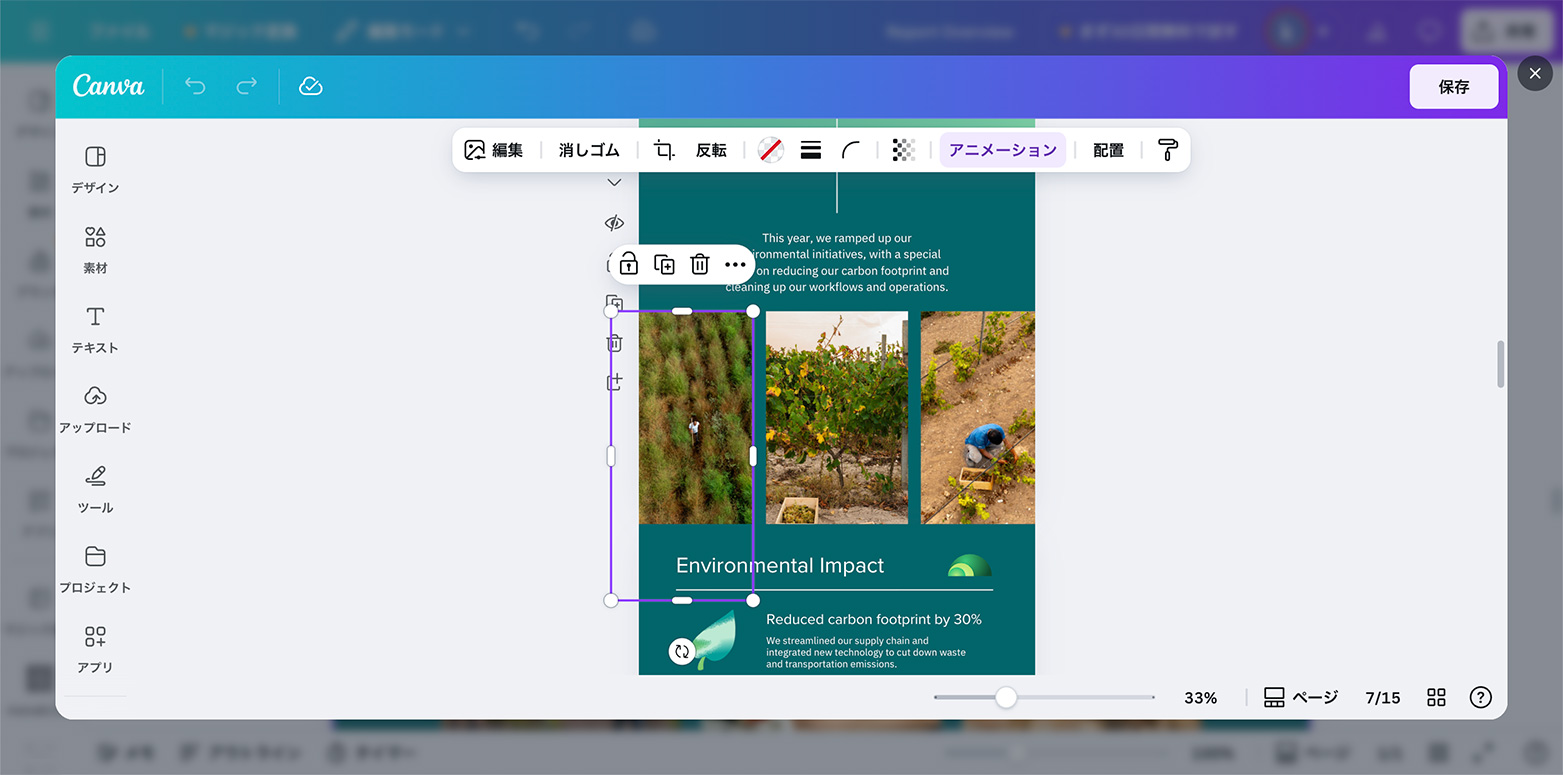
Task: Open the 素材 elements tab
Action: click(x=95, y=249)
